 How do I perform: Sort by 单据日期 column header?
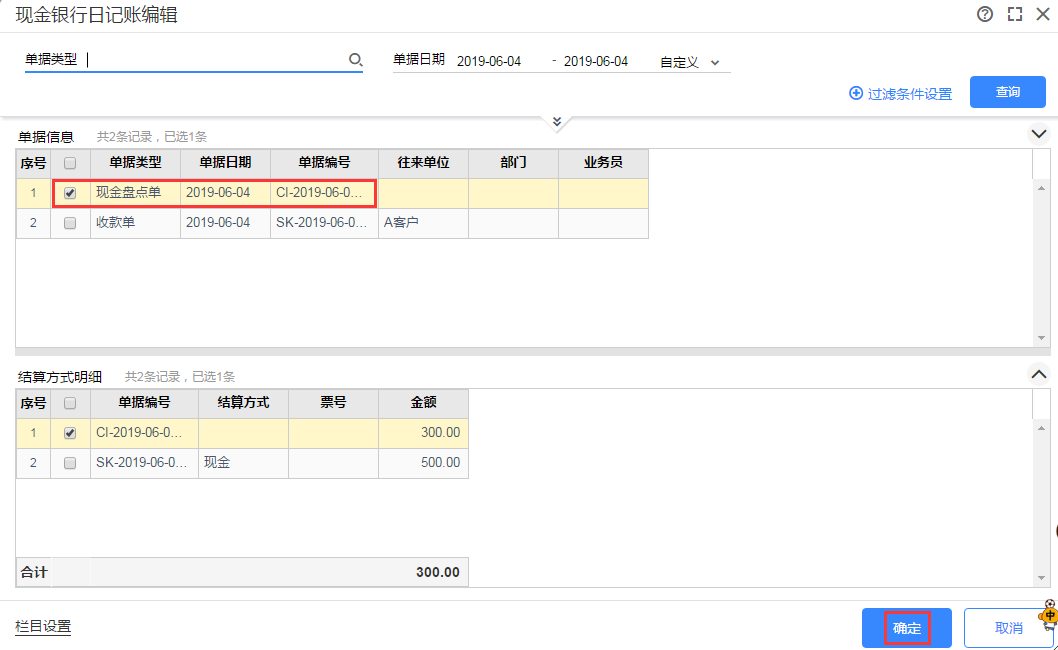click(x=225, y=163)
